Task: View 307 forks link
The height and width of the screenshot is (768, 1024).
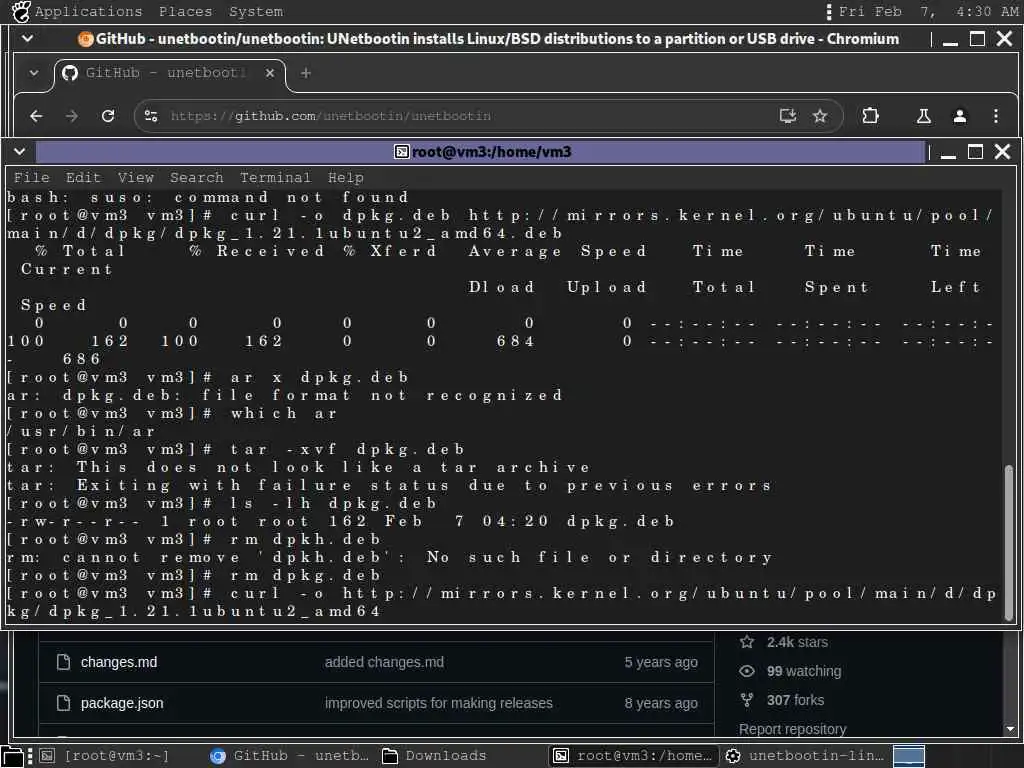Action: point(795,700)
